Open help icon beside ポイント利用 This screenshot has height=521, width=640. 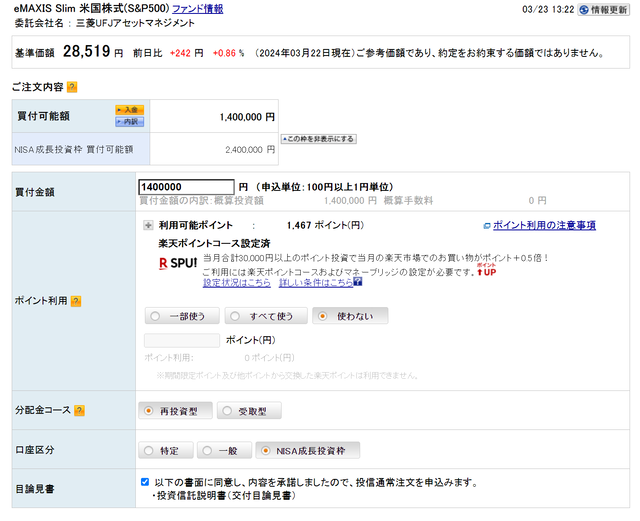[x=76, y=301]
